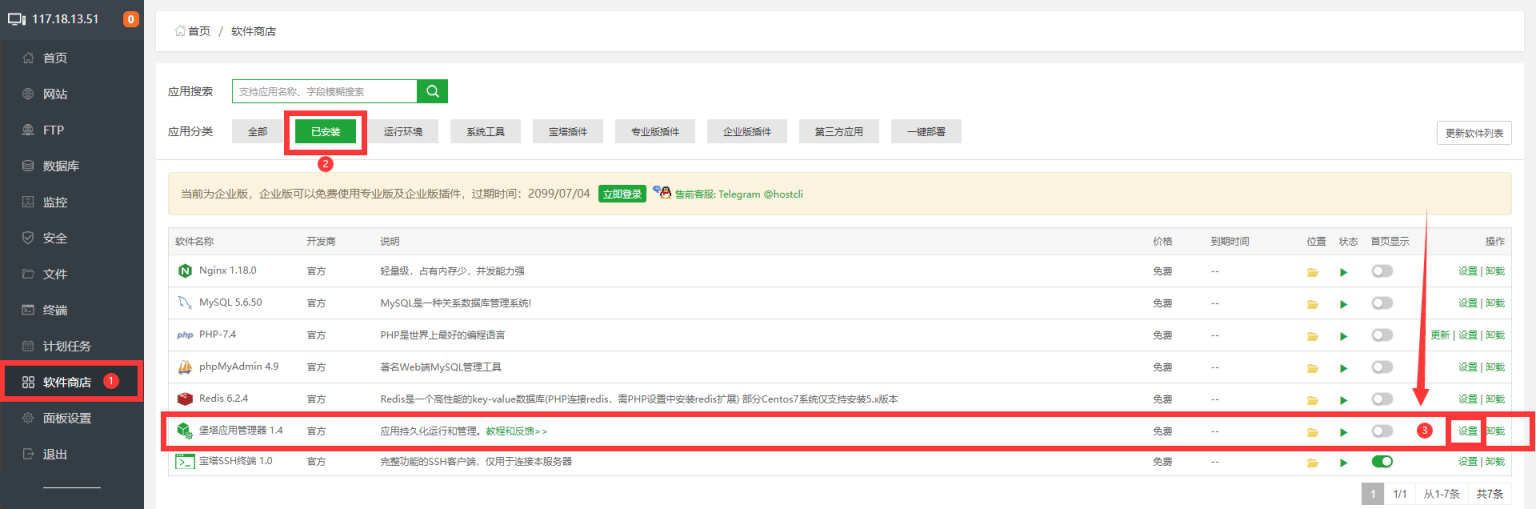1536x509 pixels.
Task: Click the 宝塔SSH终端 terminal icon
Action: click(x=184, y=462)
